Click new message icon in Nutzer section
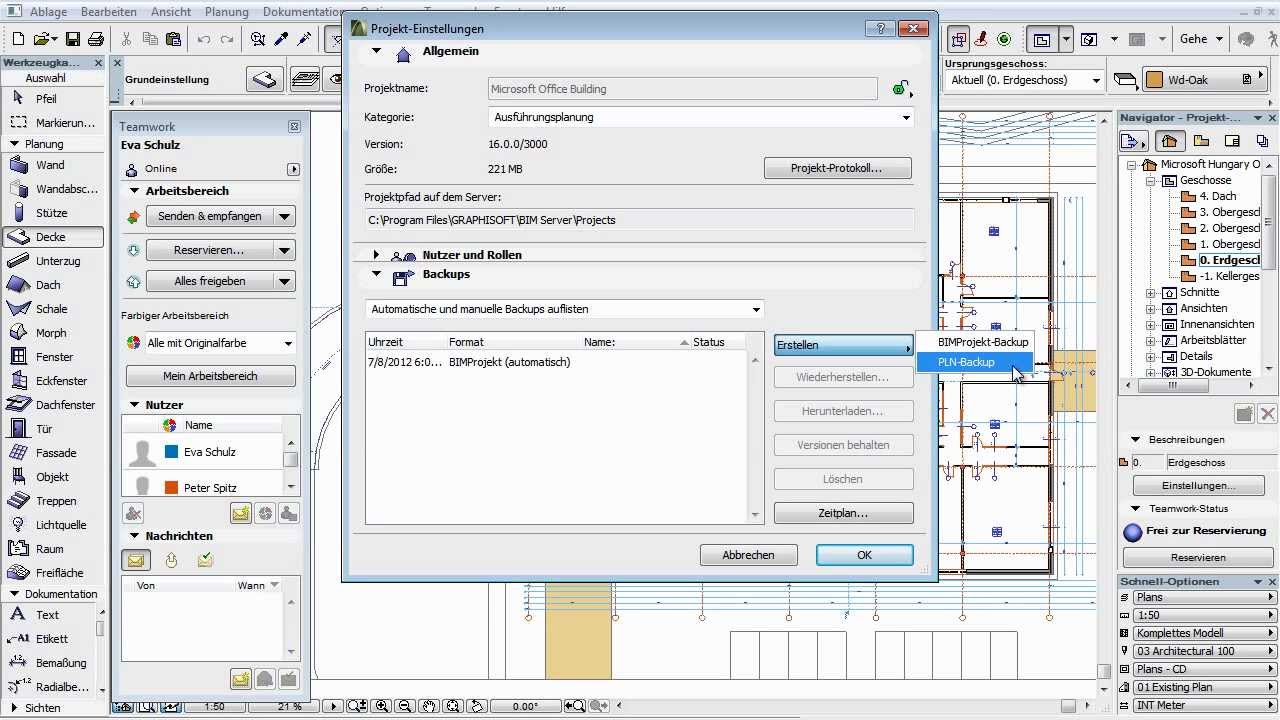The image size is (1280, 720). point(240,513)
